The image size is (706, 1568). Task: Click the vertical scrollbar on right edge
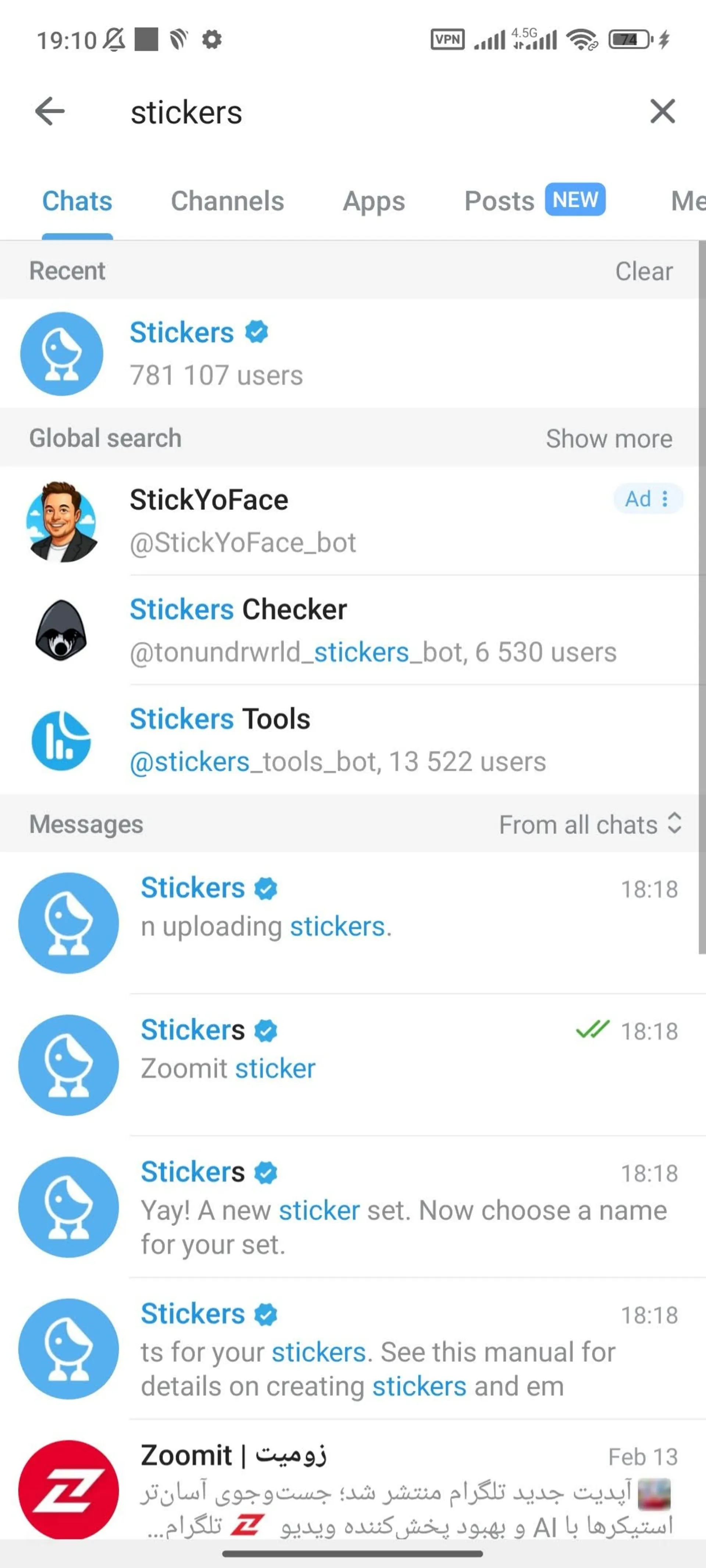pos(701,596)
